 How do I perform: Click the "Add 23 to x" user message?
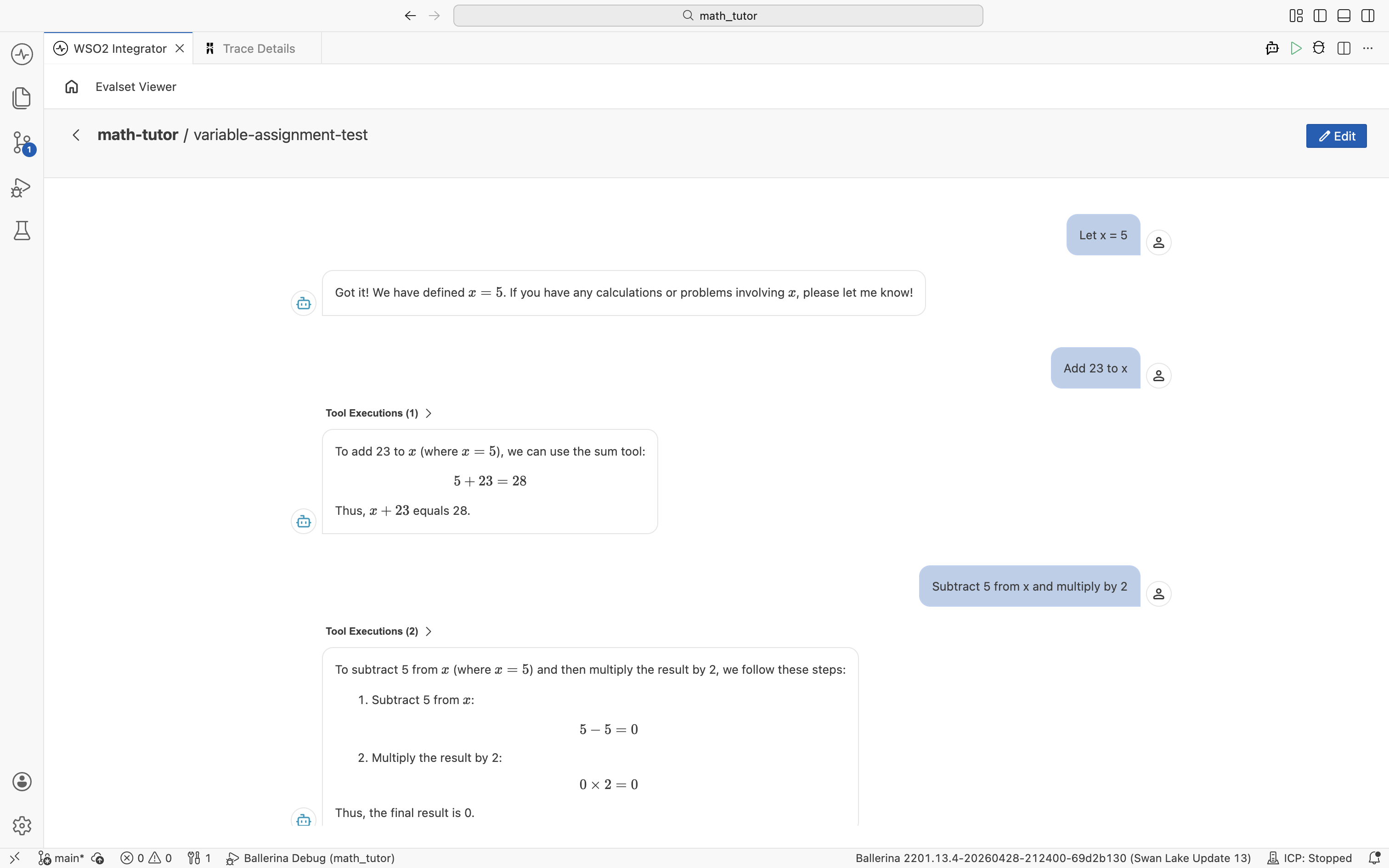point(1095,368)
